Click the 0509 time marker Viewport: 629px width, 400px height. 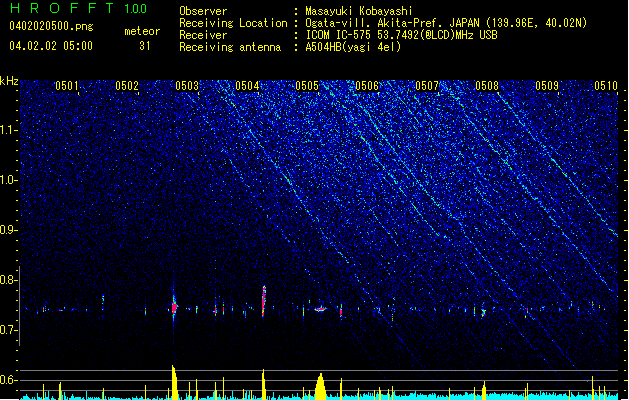(547, 86)
